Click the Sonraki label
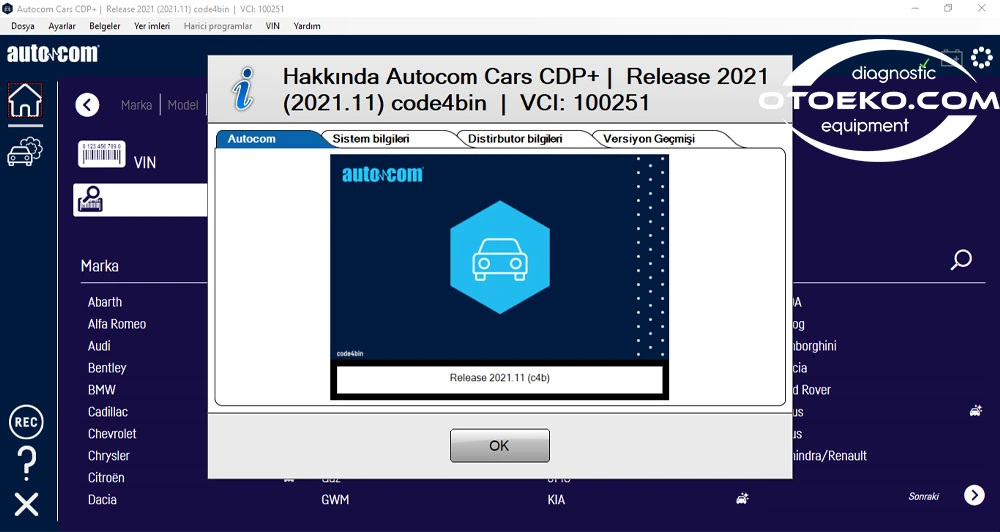This screenshot has height=532, width=1000. click(x=923, y=496)
